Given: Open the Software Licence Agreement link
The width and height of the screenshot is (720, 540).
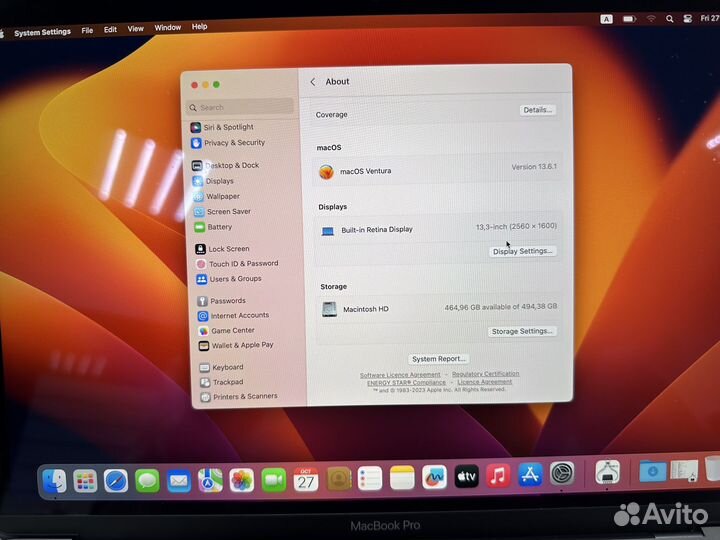Looking at the screenshot, I should click(x=400, y=375).
